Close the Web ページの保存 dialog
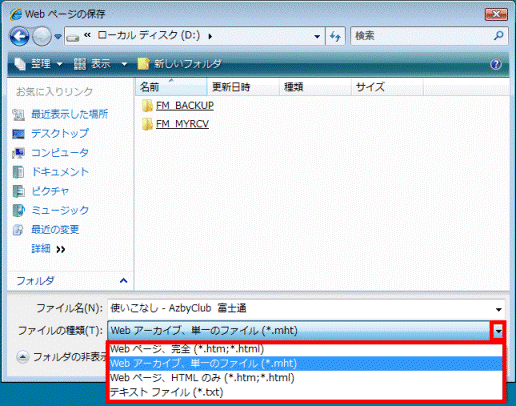 coord(496,14)
